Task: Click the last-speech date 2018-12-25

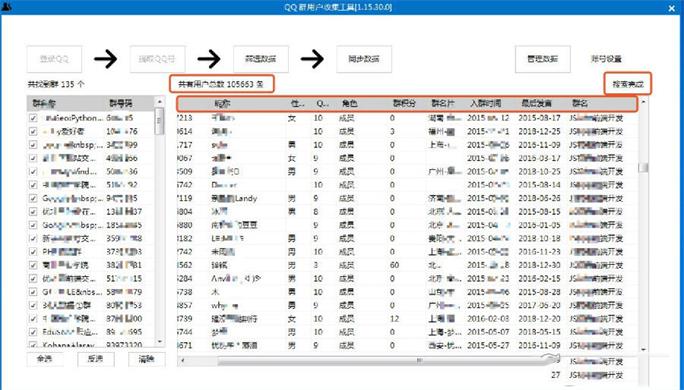Action: click(x=539, y=131)
